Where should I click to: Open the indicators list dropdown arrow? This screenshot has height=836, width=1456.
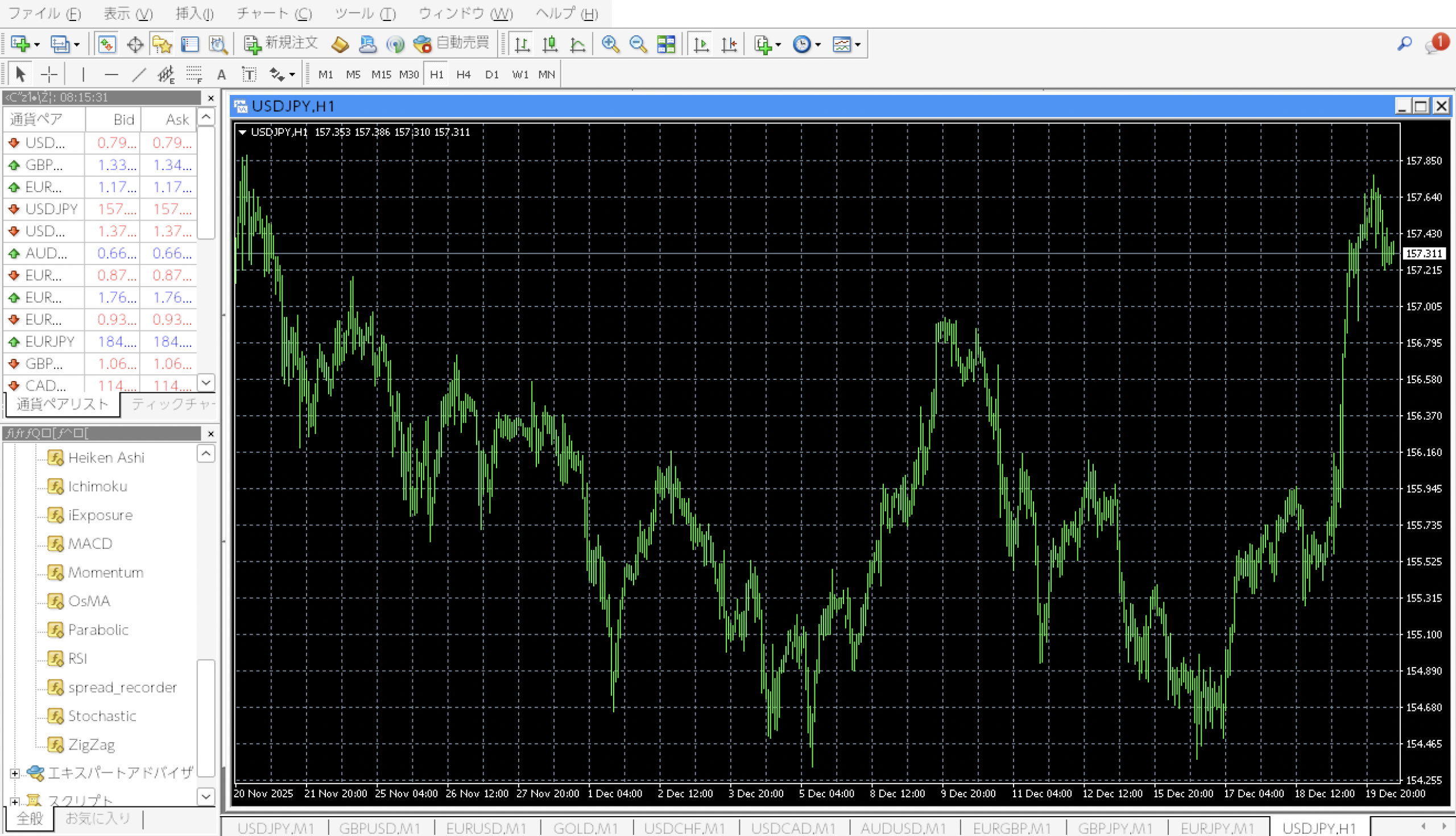(779, 44)
